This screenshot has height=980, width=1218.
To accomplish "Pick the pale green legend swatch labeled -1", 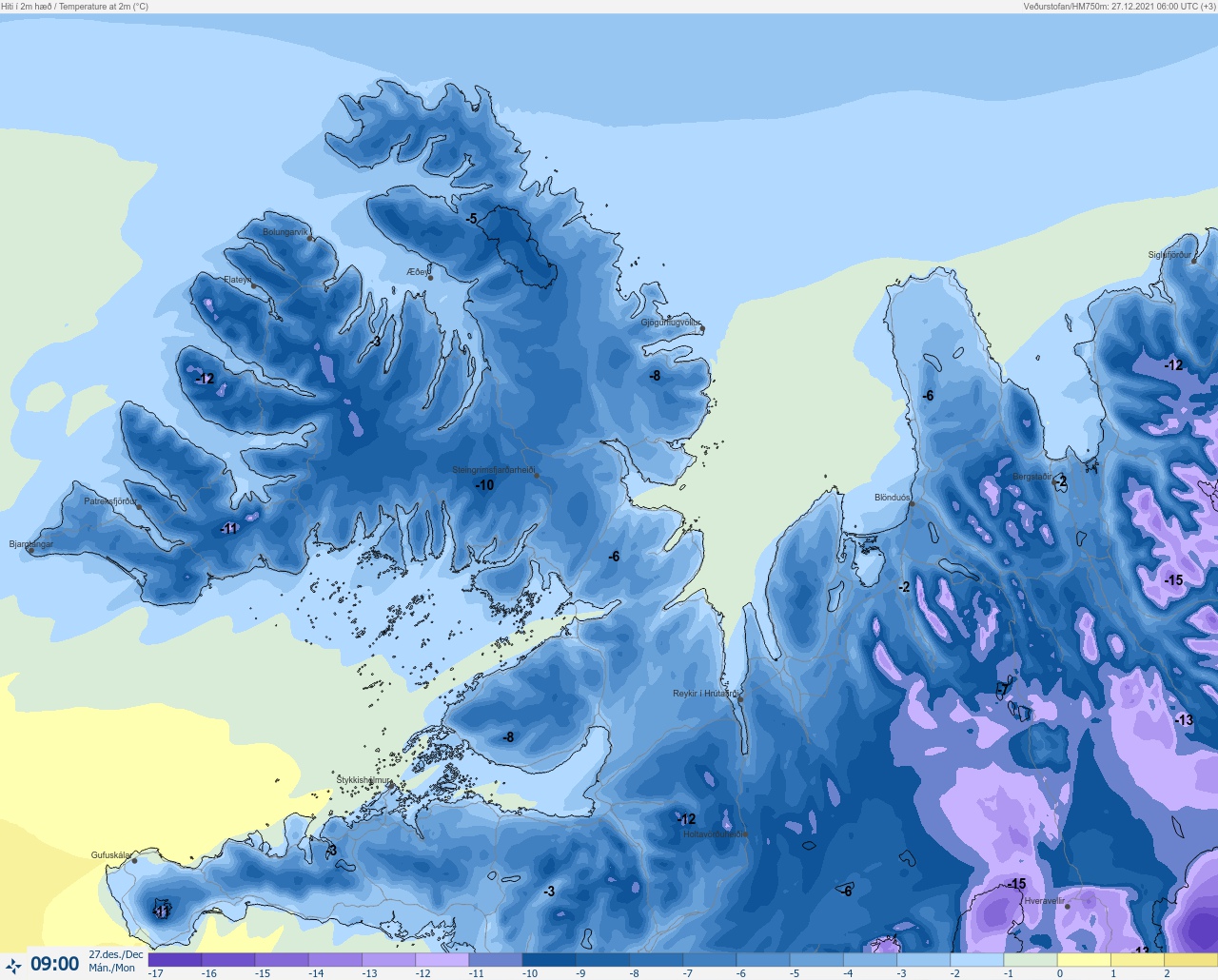I will click(x=1031, y=960).
